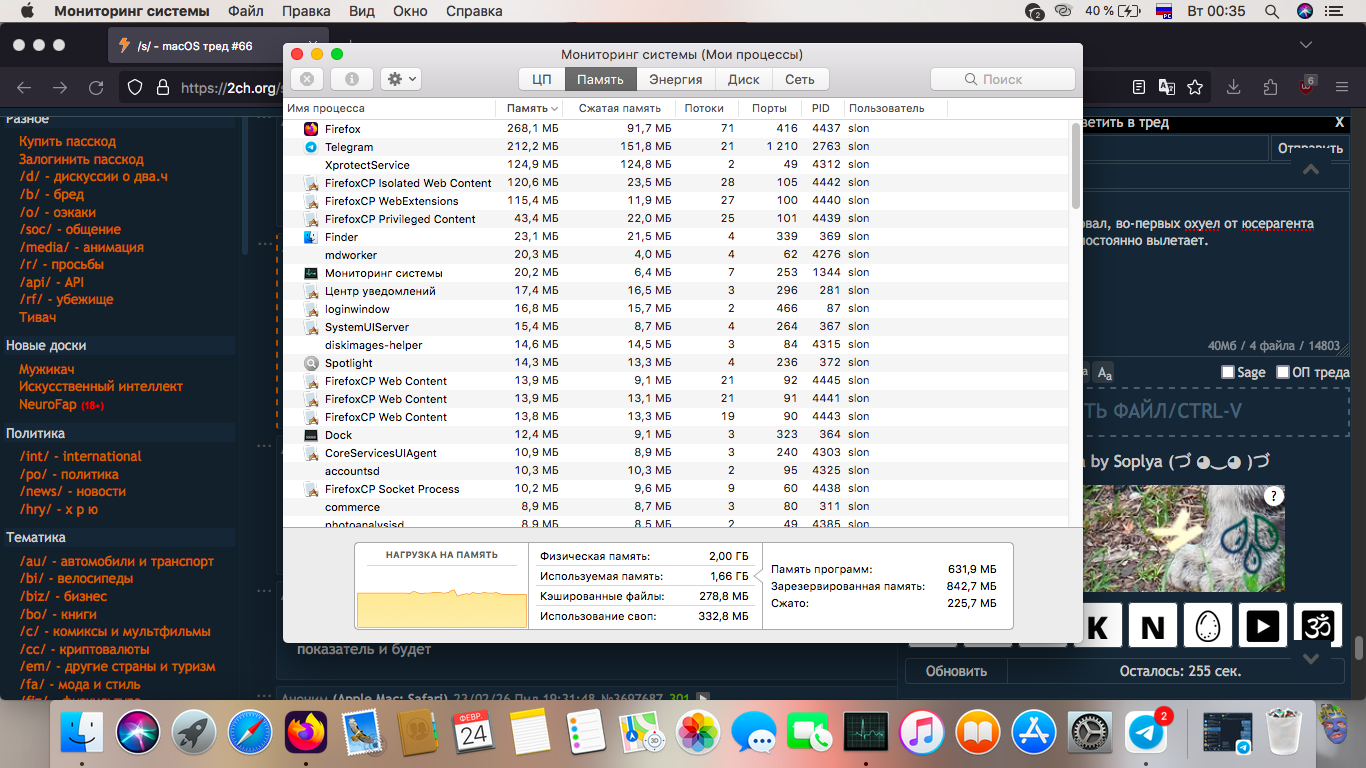Click Память column header sort arrow
The image size is (1366, 768).
pos(554,108)
